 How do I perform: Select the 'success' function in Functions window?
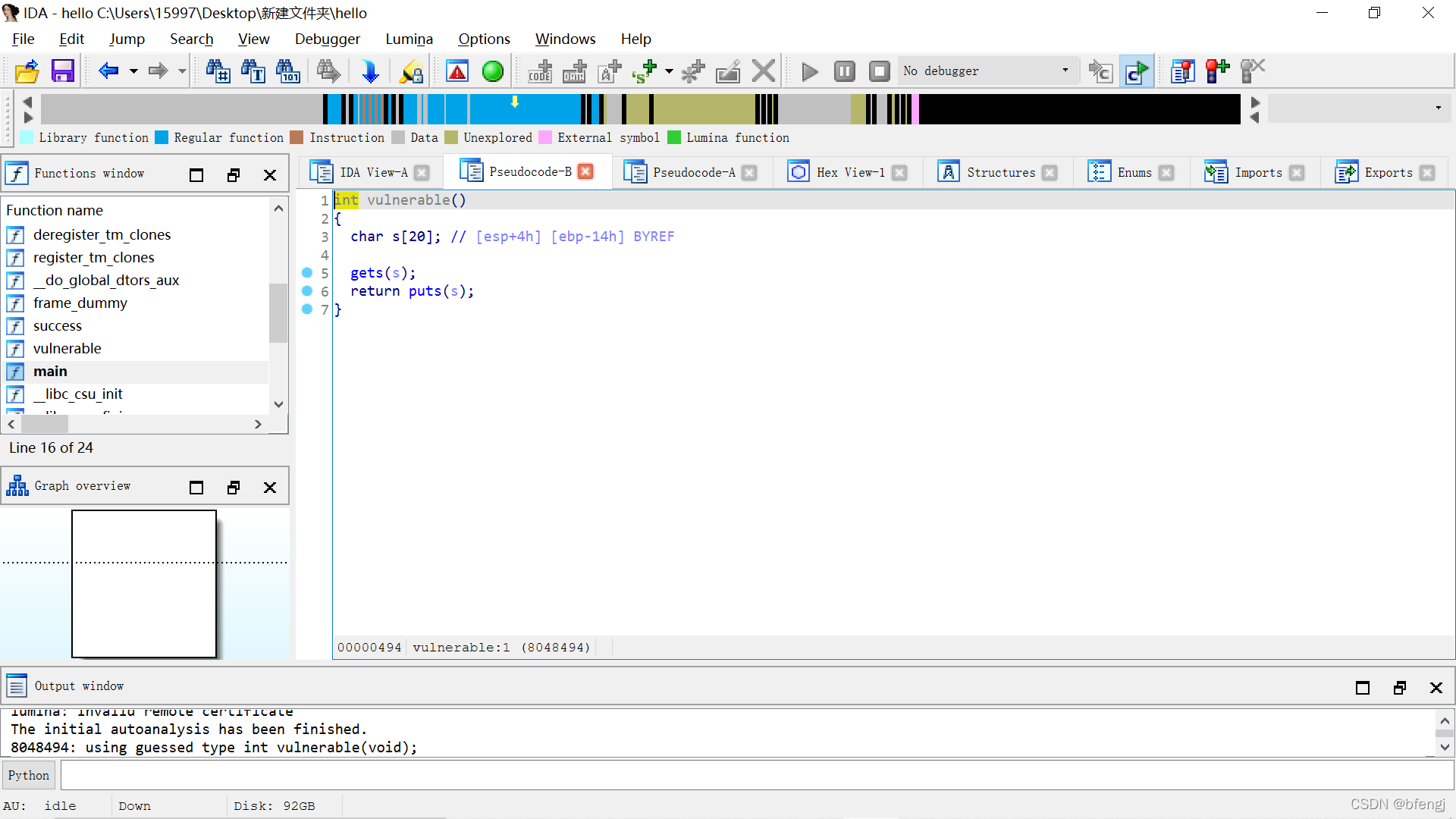[x=57, y=325]
